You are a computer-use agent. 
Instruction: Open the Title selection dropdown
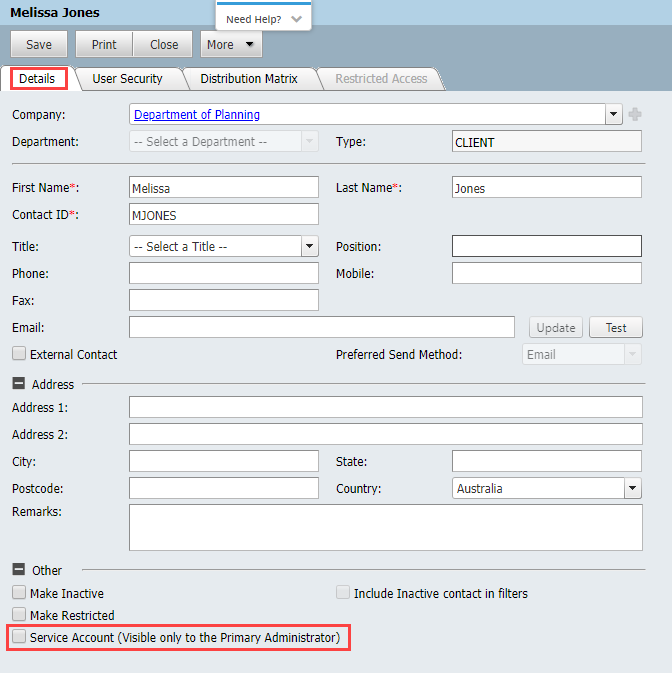click(x=309, y=246)
